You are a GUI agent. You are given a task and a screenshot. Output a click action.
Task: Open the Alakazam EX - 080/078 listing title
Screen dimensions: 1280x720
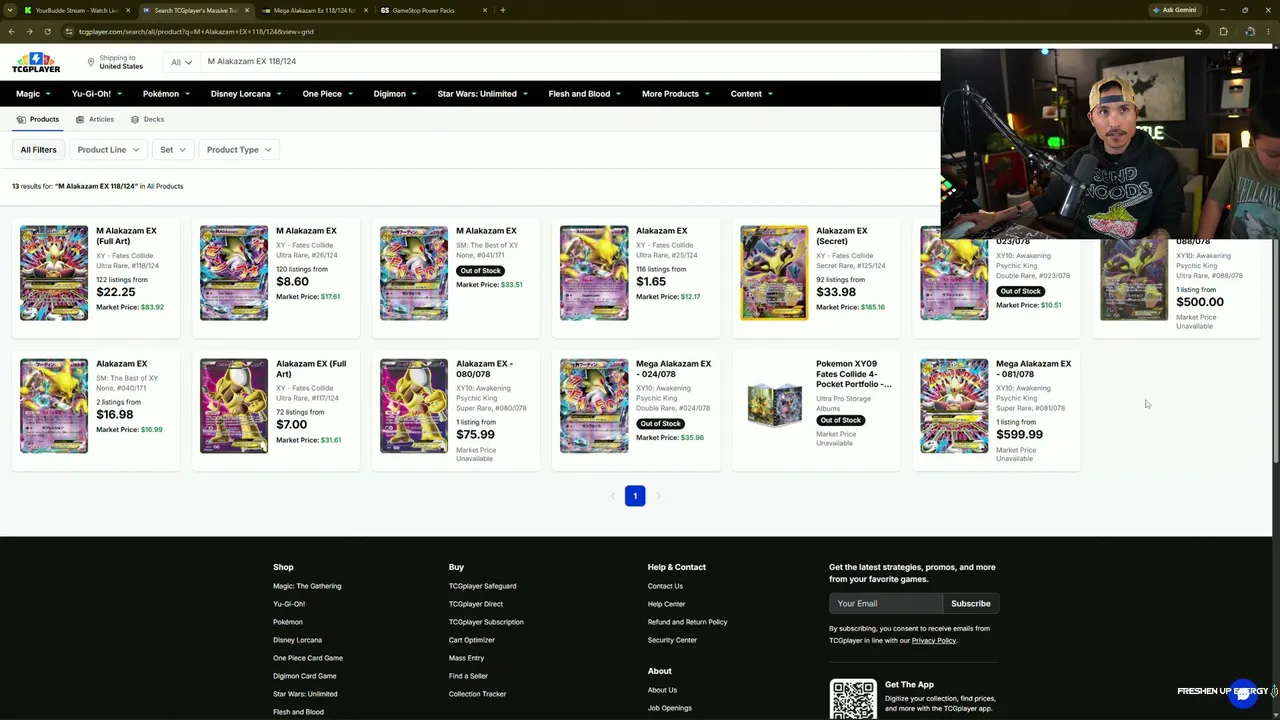(484, 369)
